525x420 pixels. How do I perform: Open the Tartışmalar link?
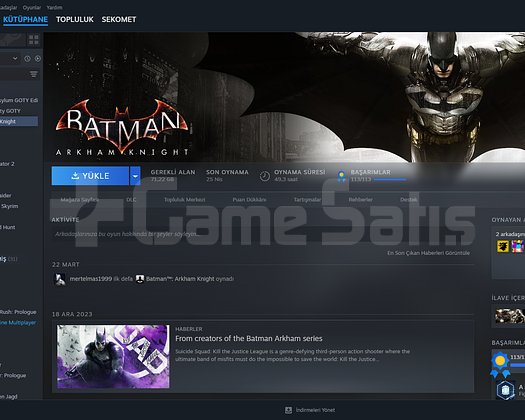307,200
